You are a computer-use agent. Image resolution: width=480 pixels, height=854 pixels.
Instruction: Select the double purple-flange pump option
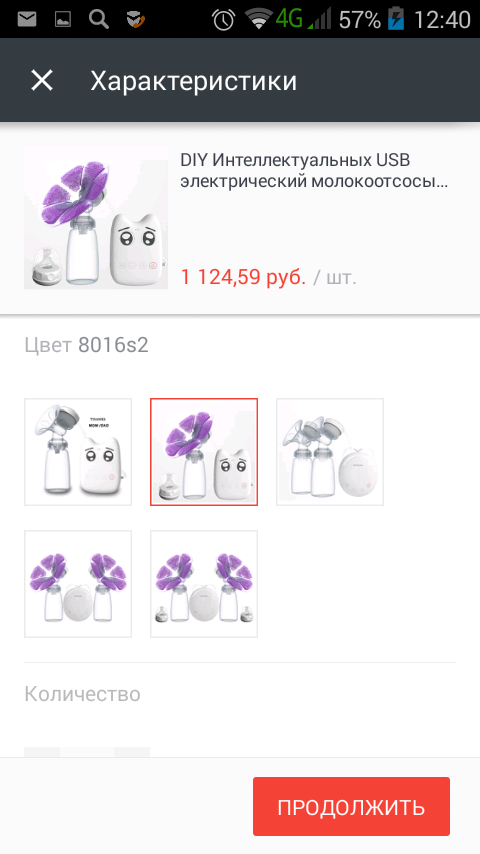(x=78, y=584)
